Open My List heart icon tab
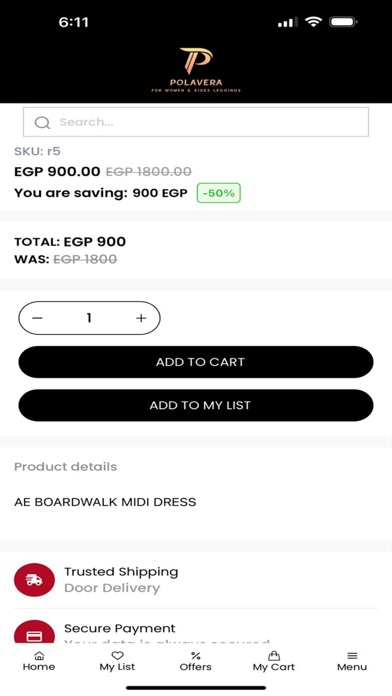Image resolution: width=392 pixels, height=696 pixels. click(x=117, y=661)
